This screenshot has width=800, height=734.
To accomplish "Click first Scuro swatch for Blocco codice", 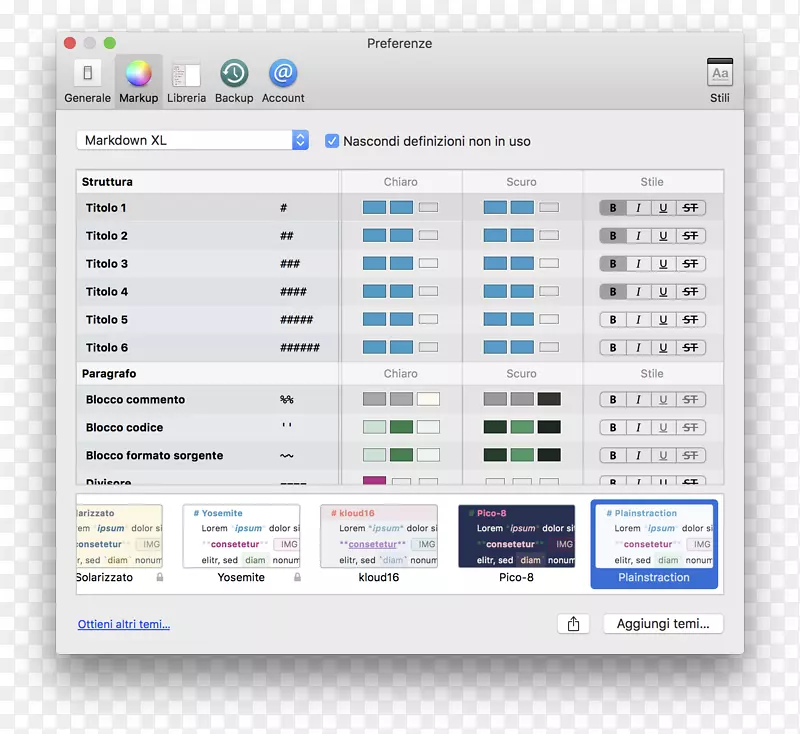I will 495,427.
